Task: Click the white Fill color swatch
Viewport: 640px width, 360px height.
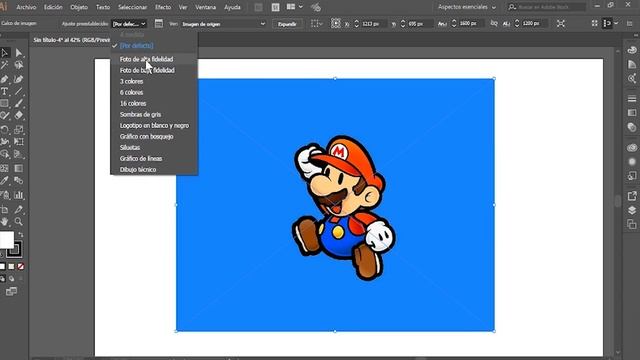Action: pos(7,240)
